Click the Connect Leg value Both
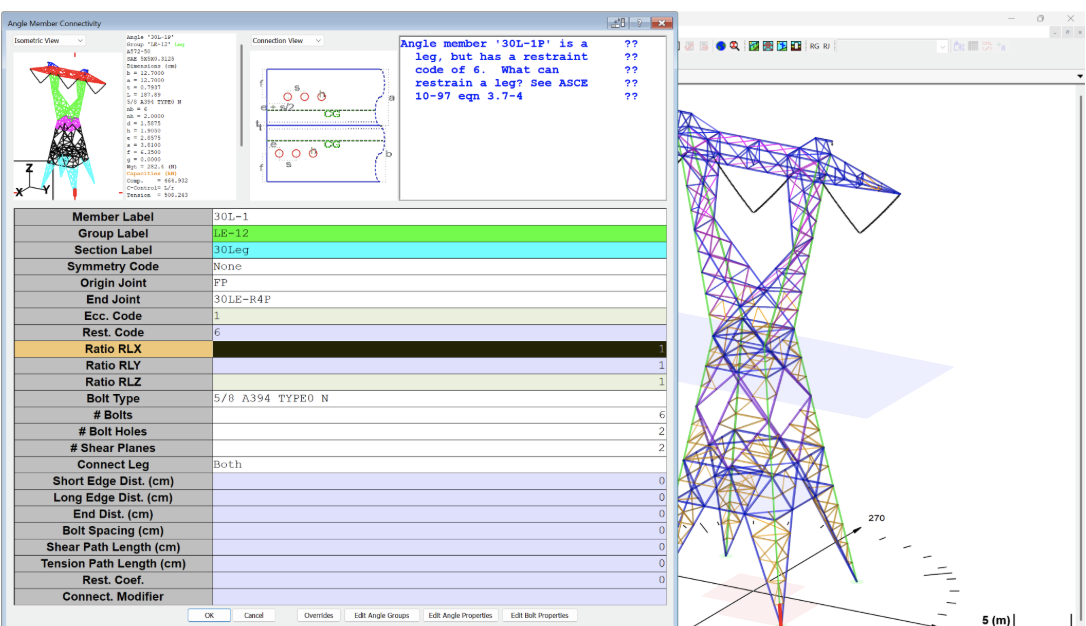 pyautogui.click(x=439, y=465)
